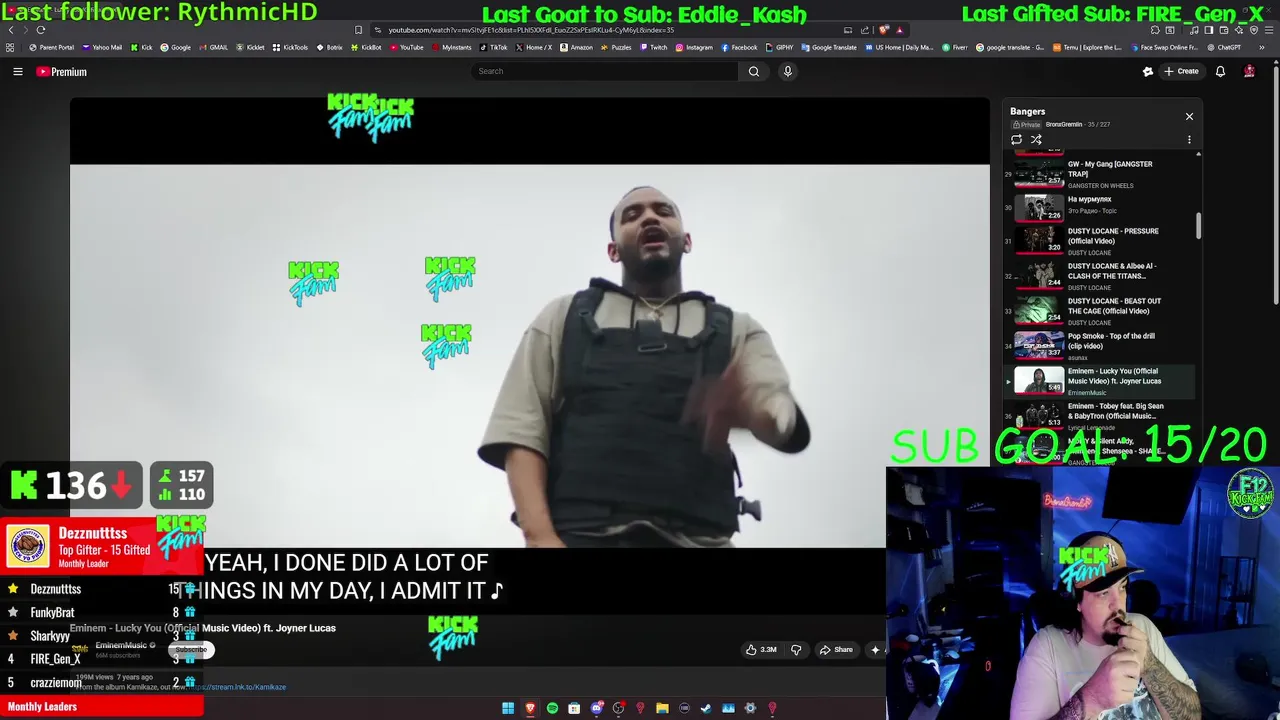
Task: Open the Amazon bookmark
Action: click(576, 47)
